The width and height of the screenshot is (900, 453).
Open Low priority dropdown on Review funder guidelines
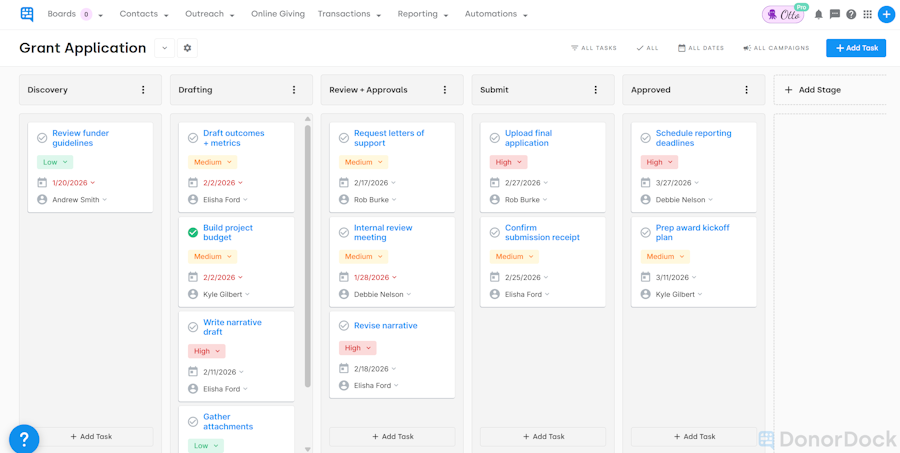[x=55, y=162]
